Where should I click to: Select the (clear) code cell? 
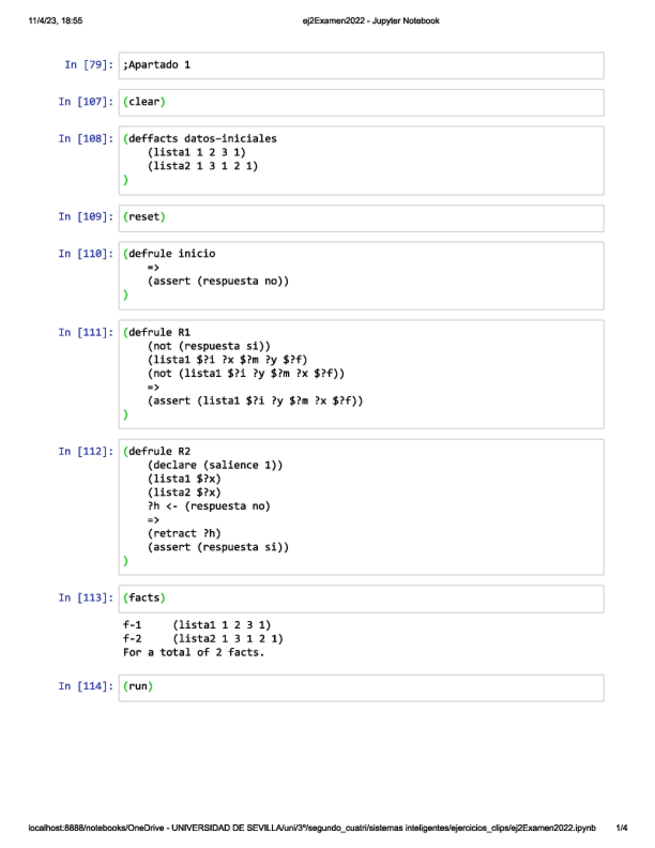361,103
